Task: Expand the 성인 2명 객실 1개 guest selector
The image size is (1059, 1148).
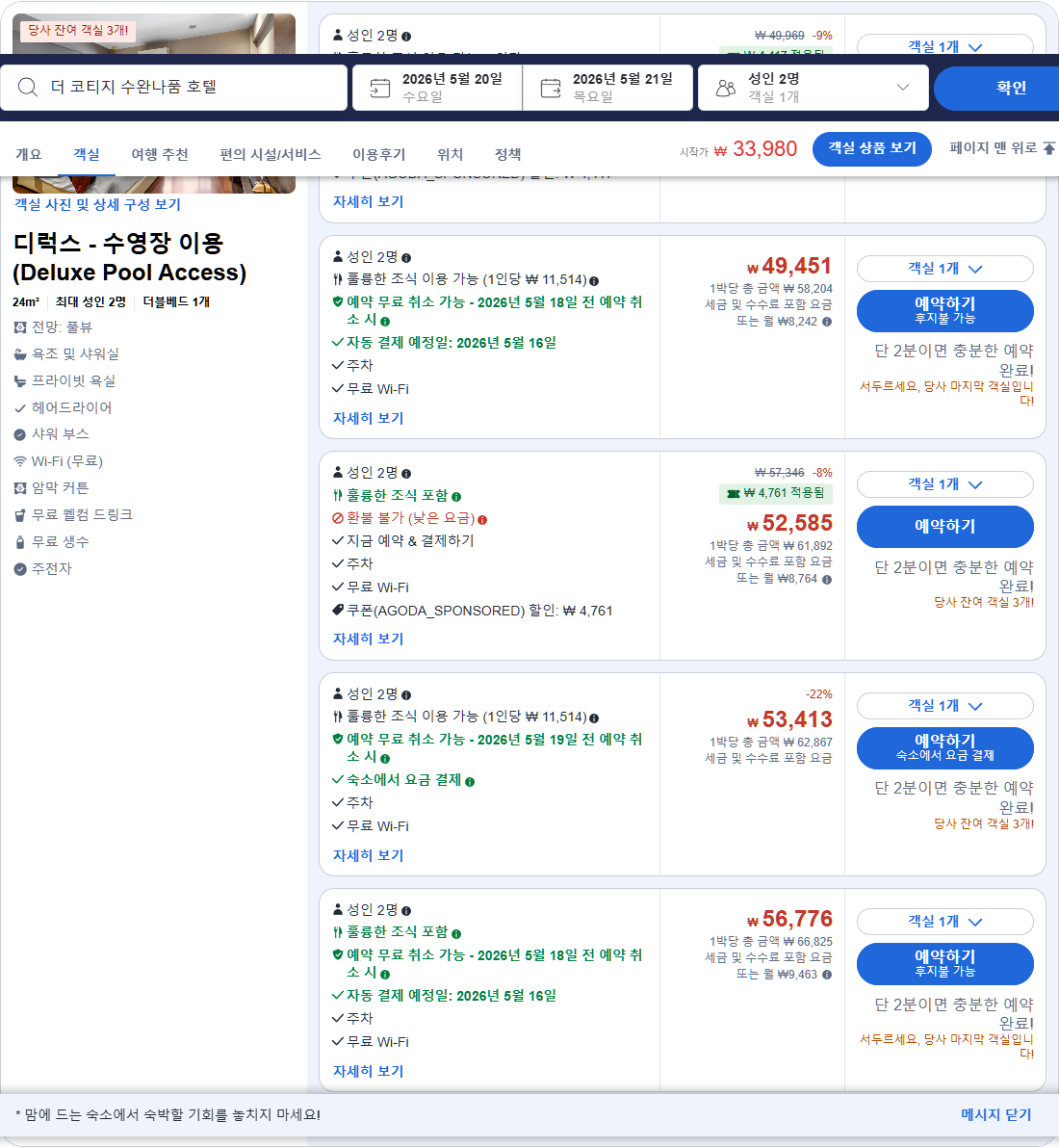Action: click(814, 88)
